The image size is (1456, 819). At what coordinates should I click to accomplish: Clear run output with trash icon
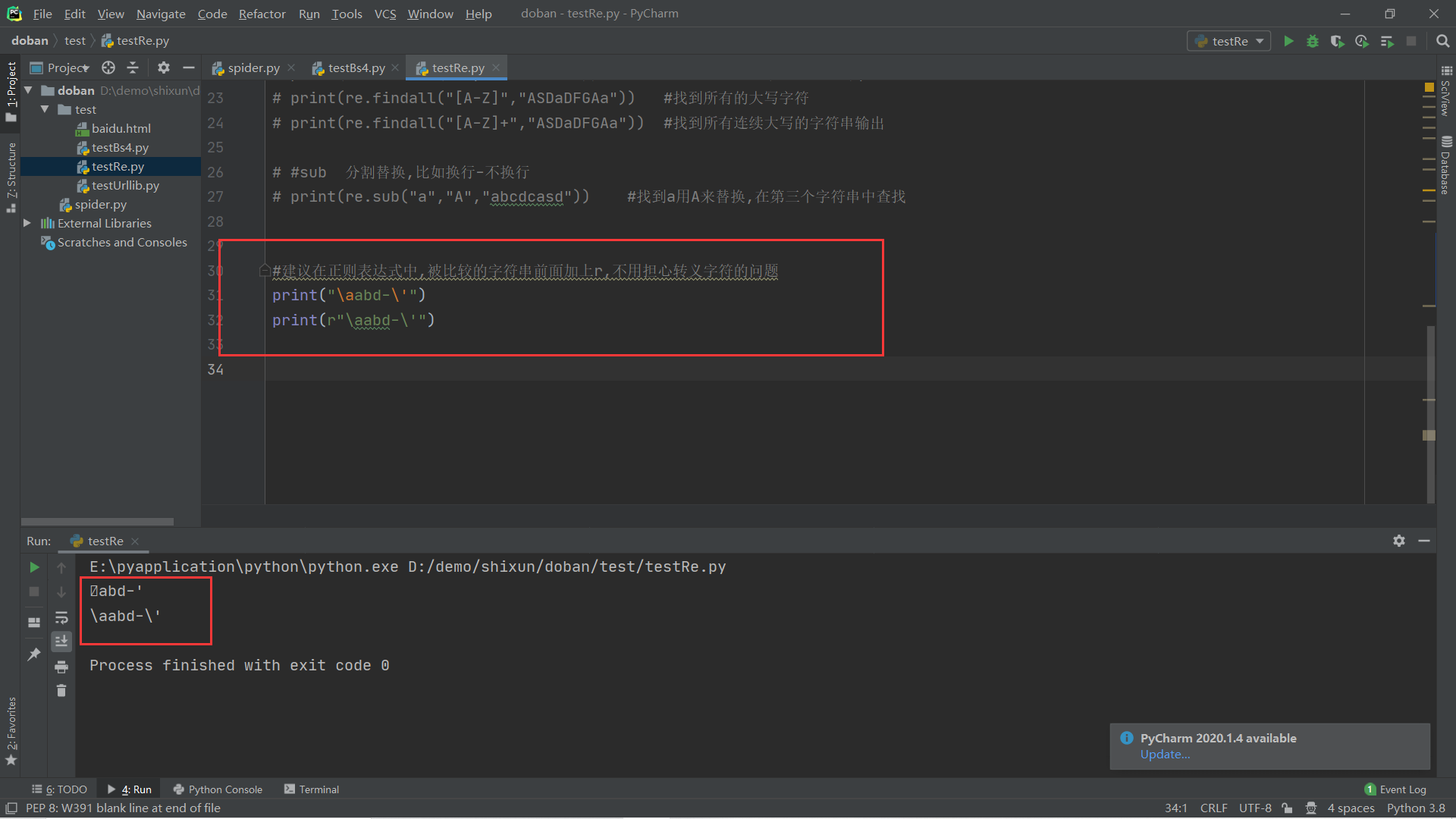point(61,690)
